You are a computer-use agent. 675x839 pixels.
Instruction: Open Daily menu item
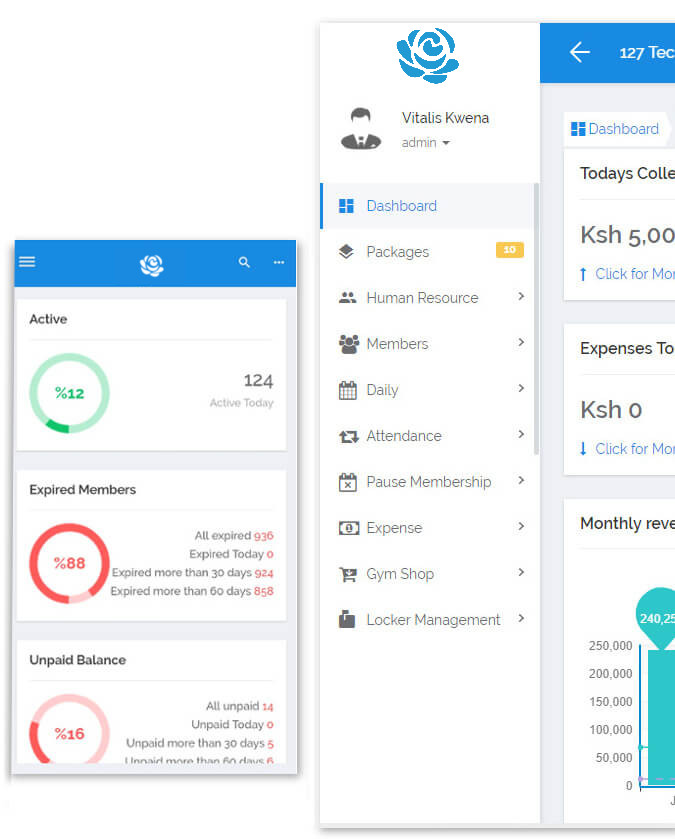point(427,390)
